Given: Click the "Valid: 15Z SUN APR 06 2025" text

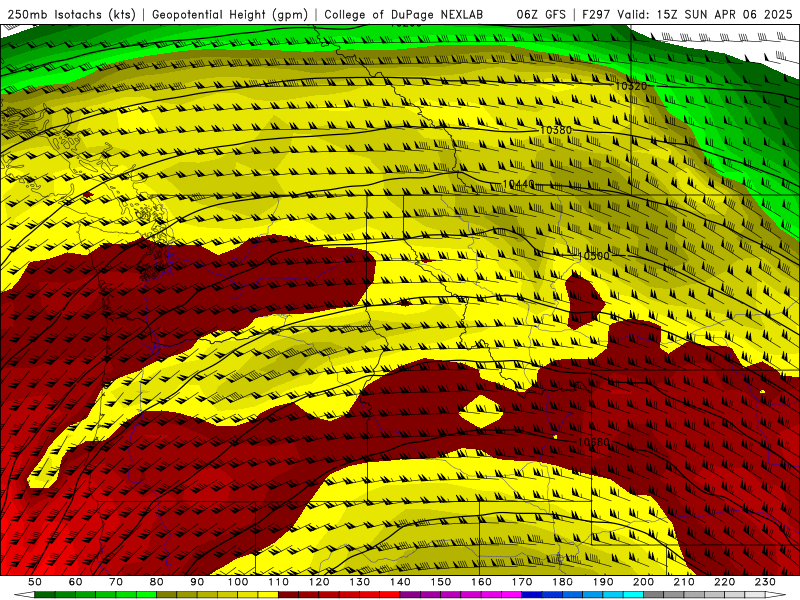Looking at the screenshot, I should pyautogui.click(x=705, y=14).
